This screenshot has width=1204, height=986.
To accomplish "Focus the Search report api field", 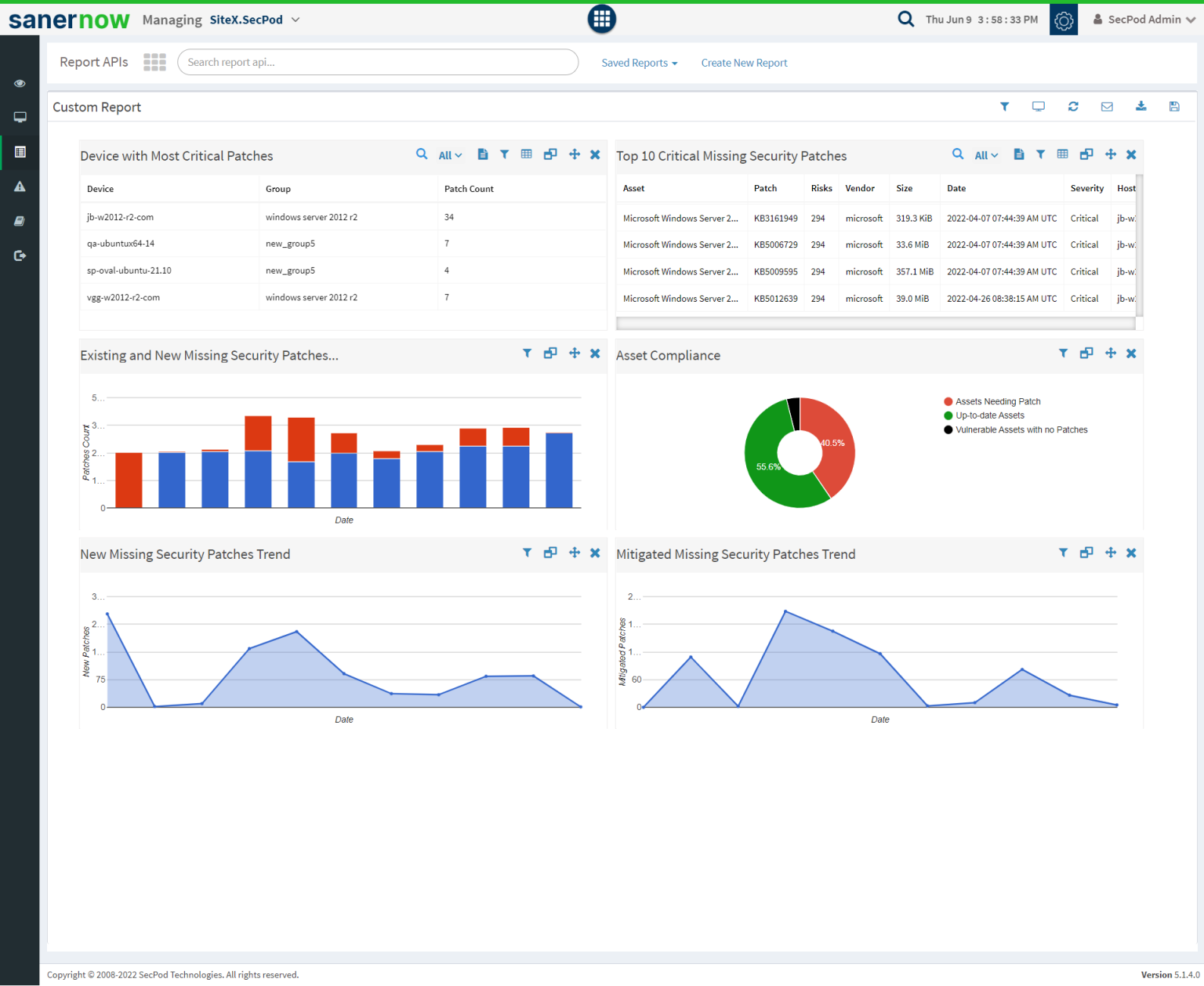I will (378, 62).
